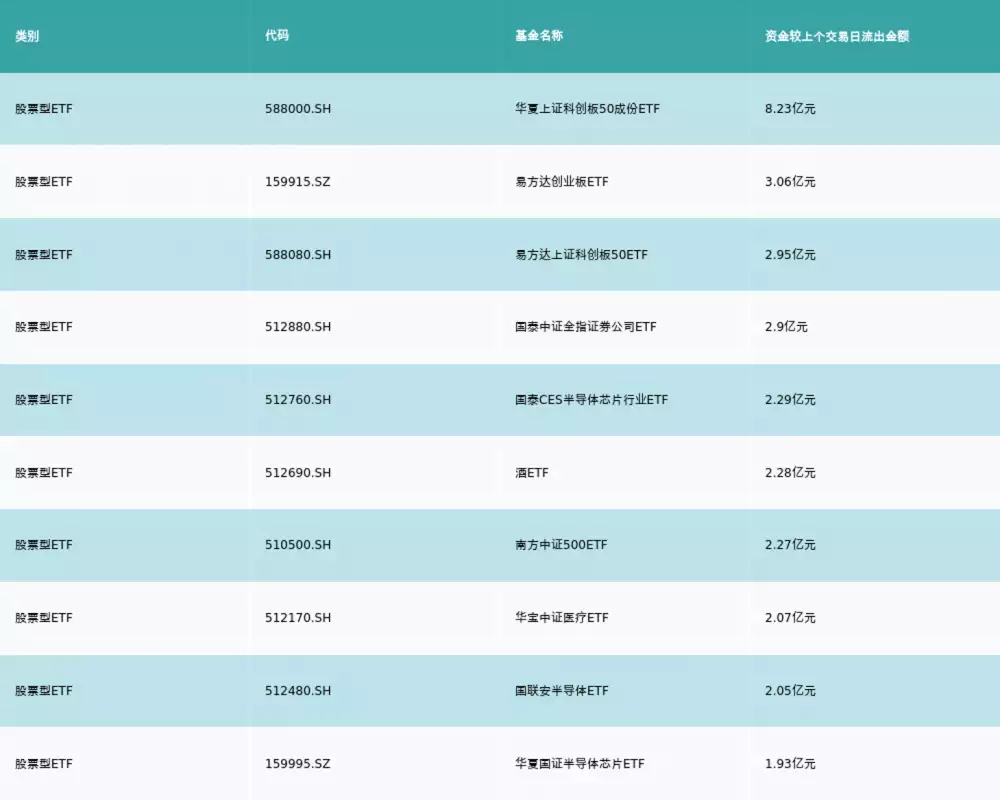
Task: Pick the outflow amount "2.95亿元"
Action: (x=790, y=255)
